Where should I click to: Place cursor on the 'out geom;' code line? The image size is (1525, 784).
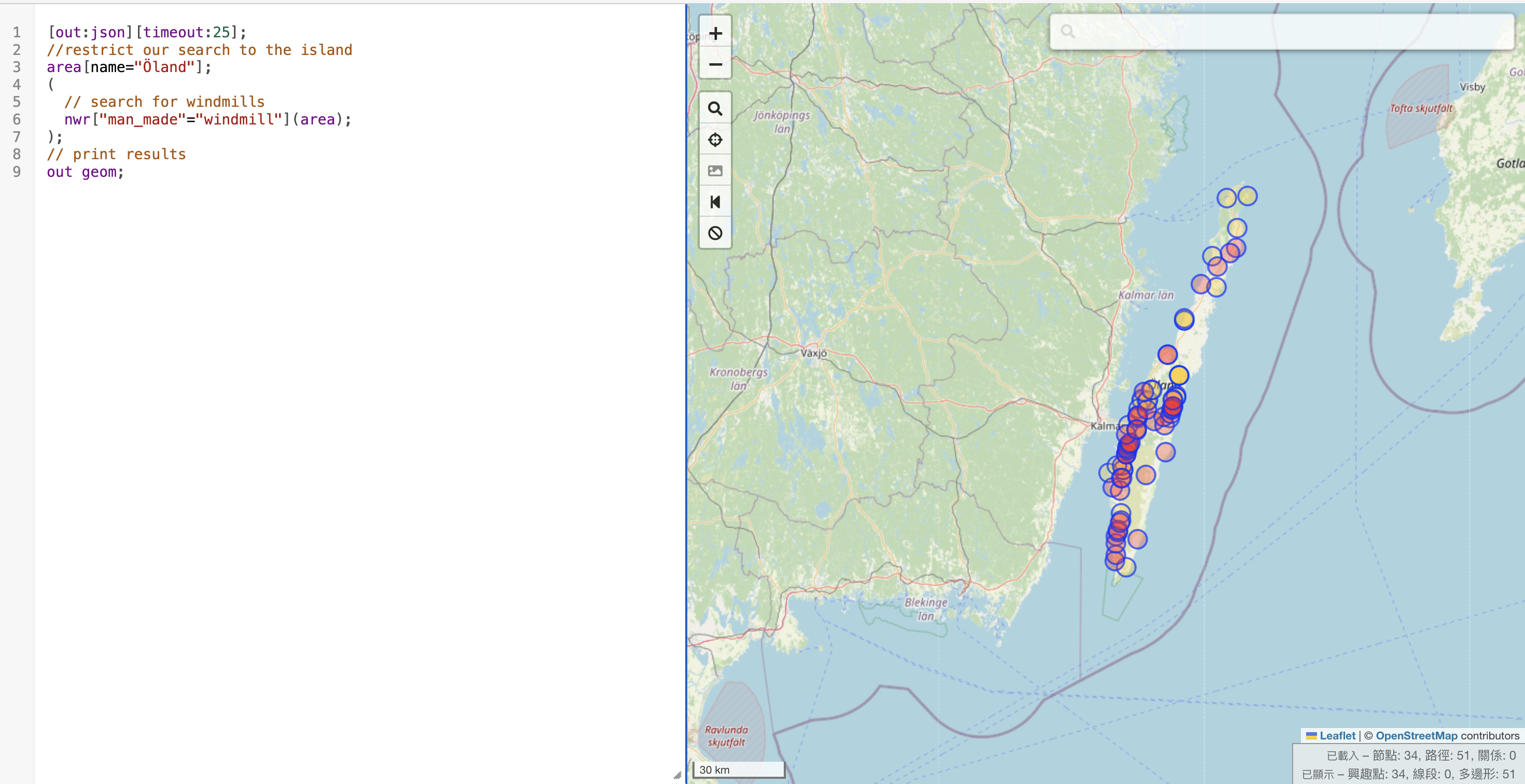pyautogui.click(x=85, y=172)
